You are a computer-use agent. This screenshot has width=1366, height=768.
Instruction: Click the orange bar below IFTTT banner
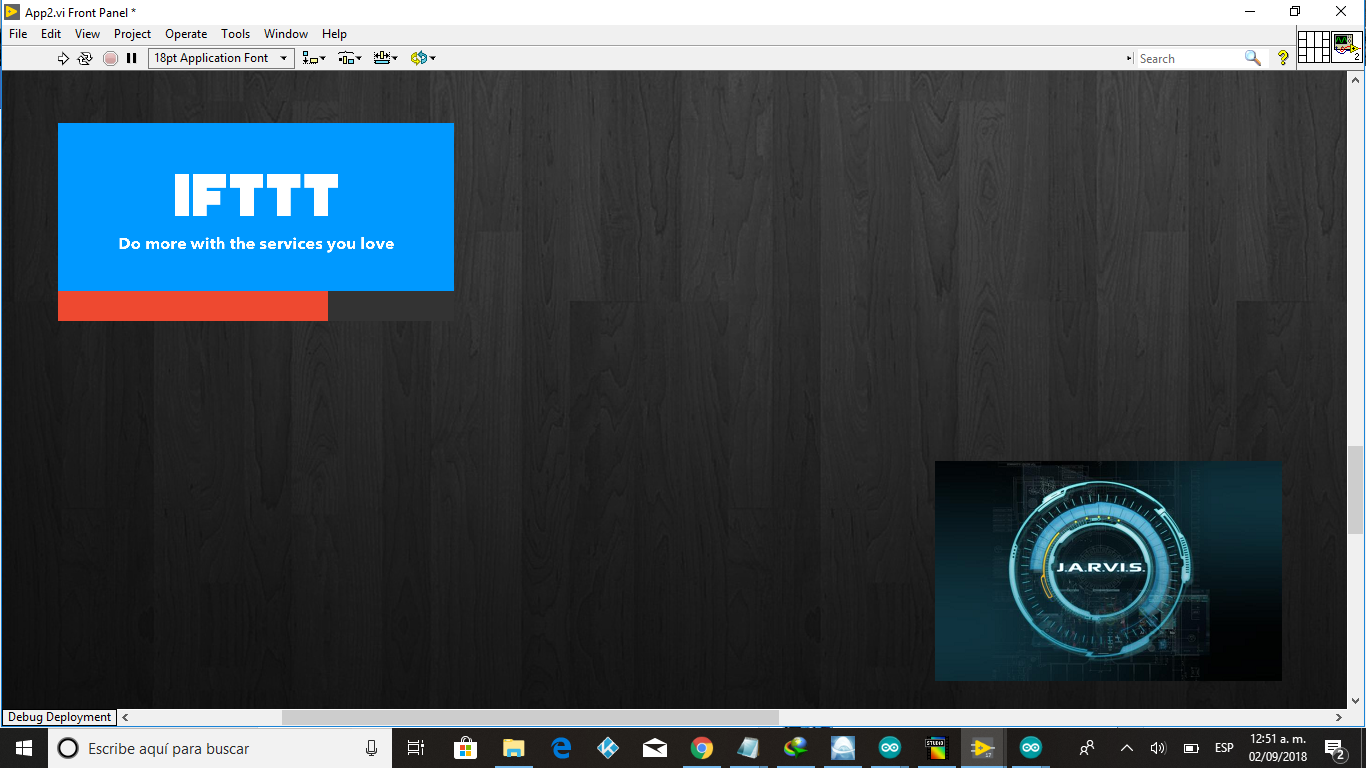pos(193,306)
